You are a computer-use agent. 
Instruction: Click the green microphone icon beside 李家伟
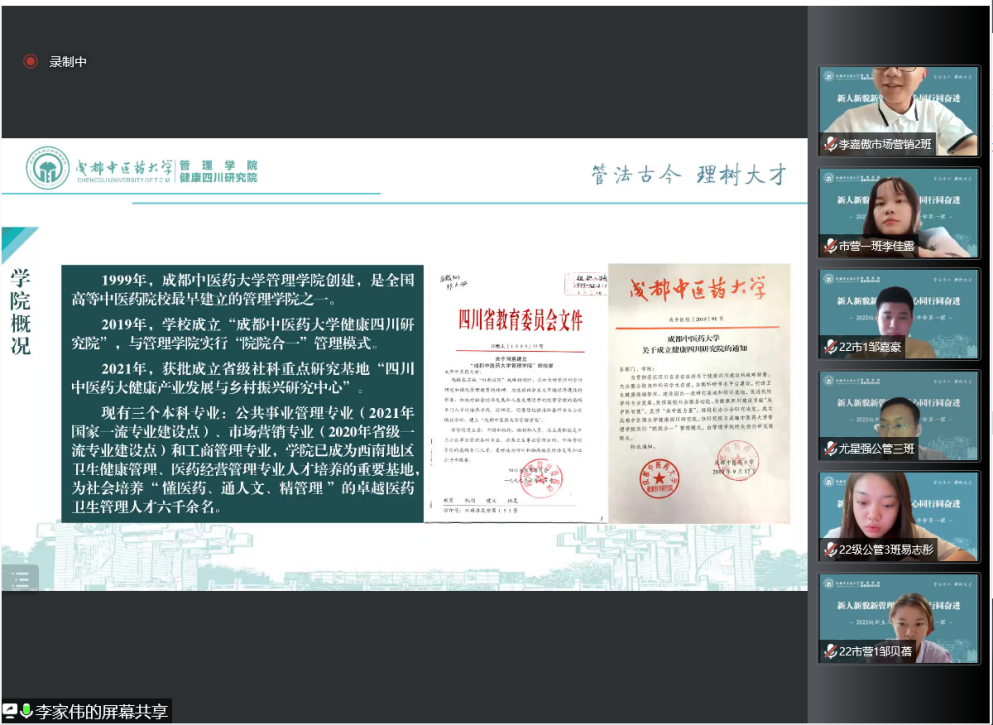[26, 710]
